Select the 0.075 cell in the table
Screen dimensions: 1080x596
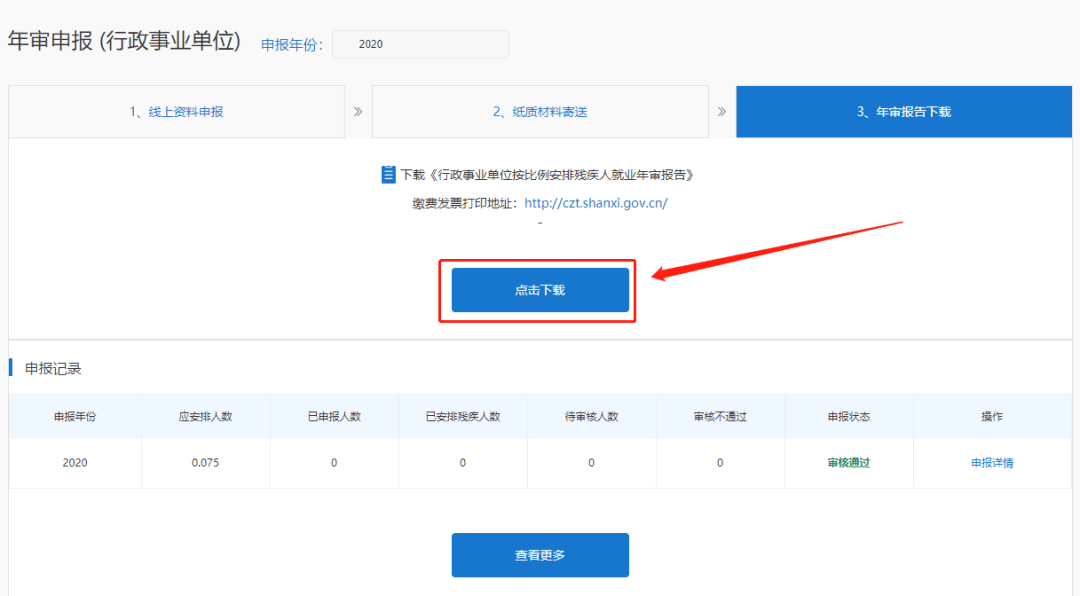pyautogui.click(x=205, y=463)
